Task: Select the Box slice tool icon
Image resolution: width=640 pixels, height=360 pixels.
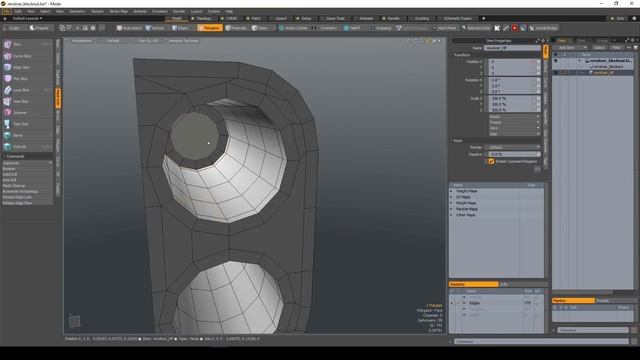Action: click(x=8, y=44)
